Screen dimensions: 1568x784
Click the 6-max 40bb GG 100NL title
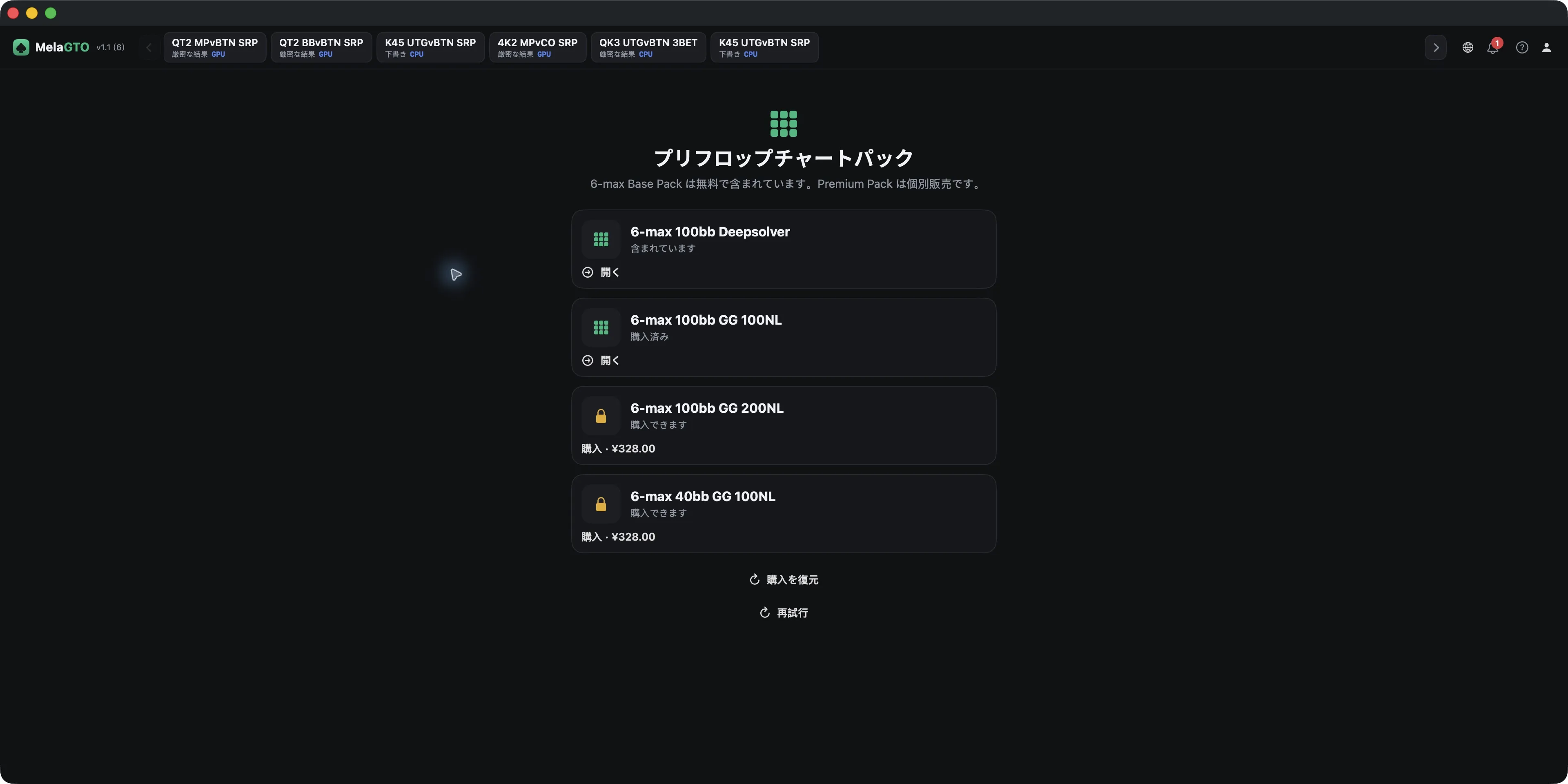pyautogui.click(x=702, y=496)
